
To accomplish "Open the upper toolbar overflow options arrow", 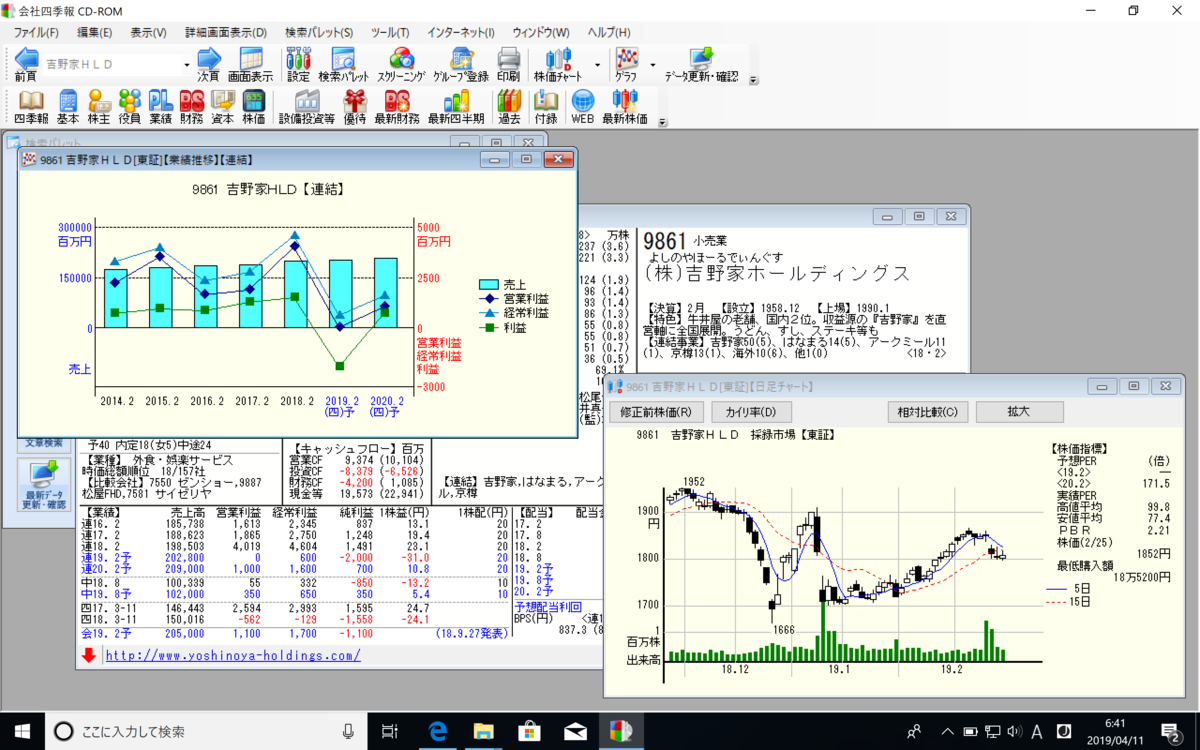I will tap(753, 80).
